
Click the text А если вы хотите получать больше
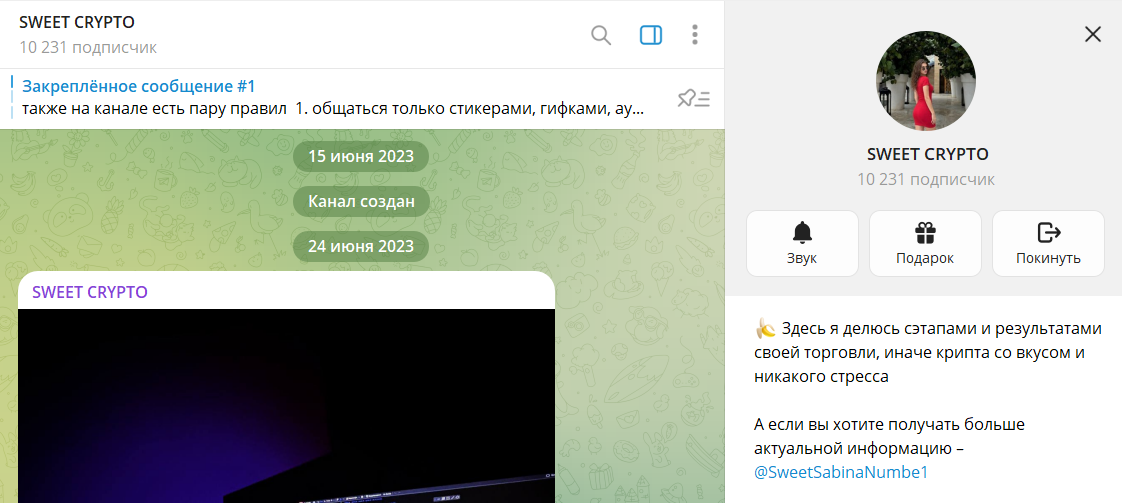coord(889,424)
